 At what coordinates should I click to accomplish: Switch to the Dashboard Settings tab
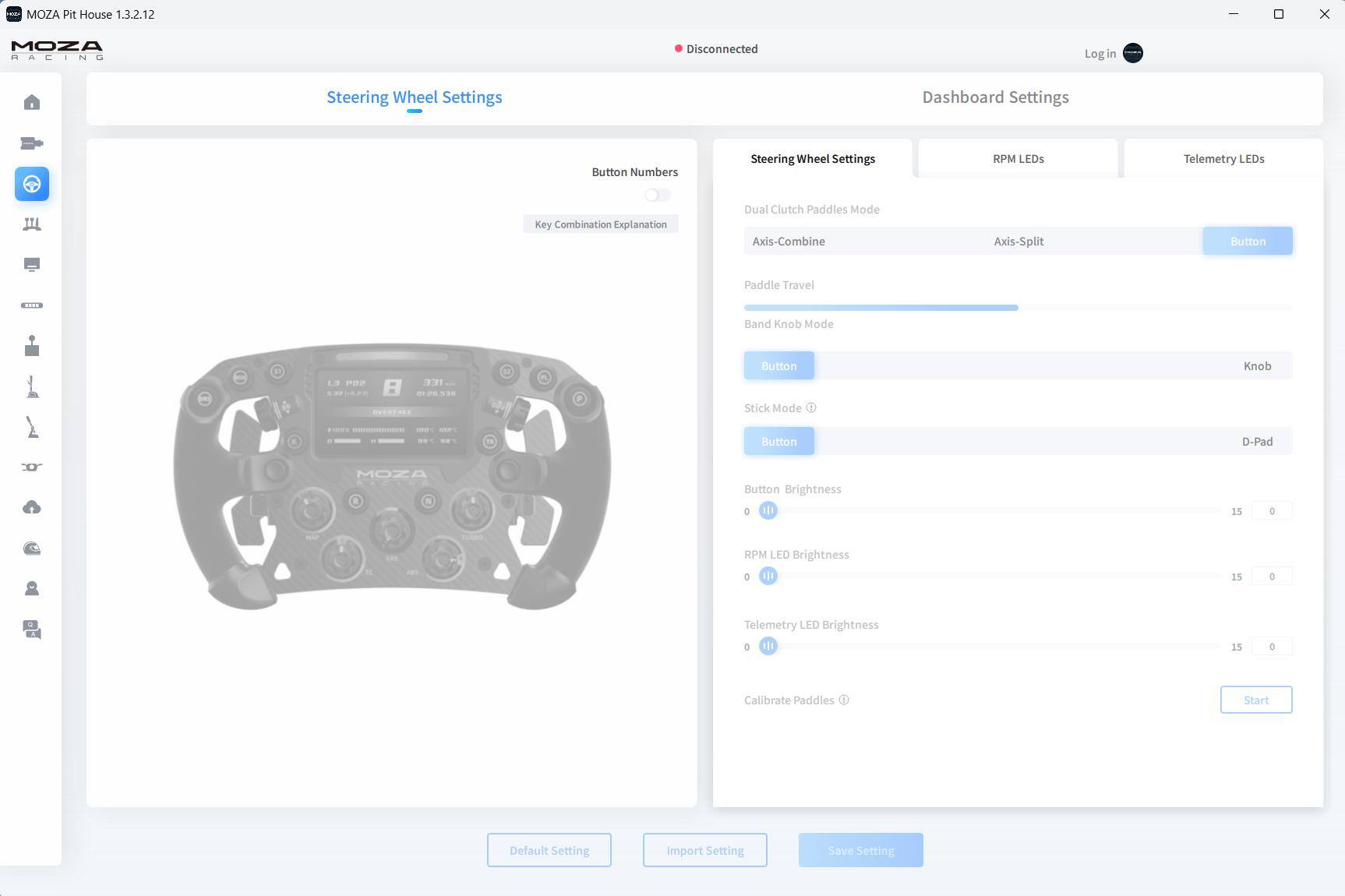pyautogui.click(x=995, y=97)
